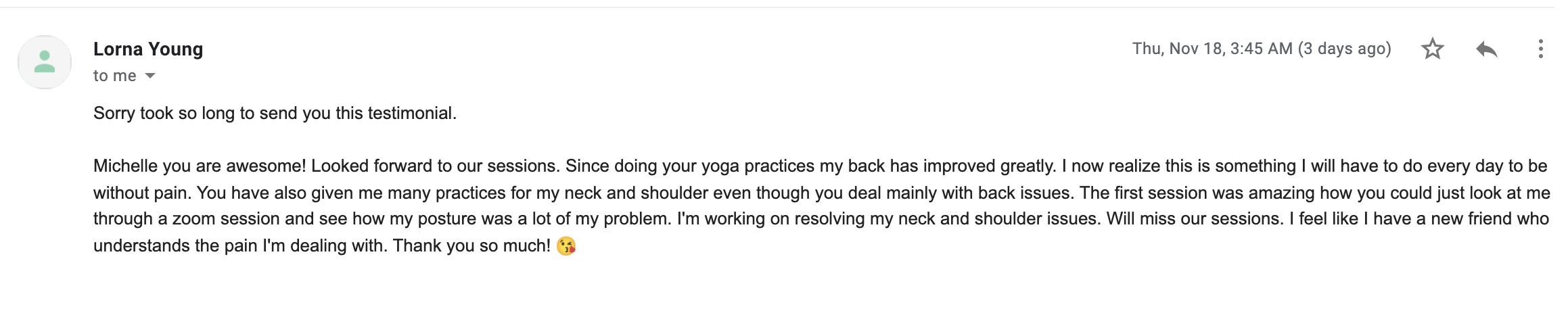The width and height of the screenshot is (1568, 311).
Task: Expand recipient details arrow next to "to me"
Action: [150, 76]
